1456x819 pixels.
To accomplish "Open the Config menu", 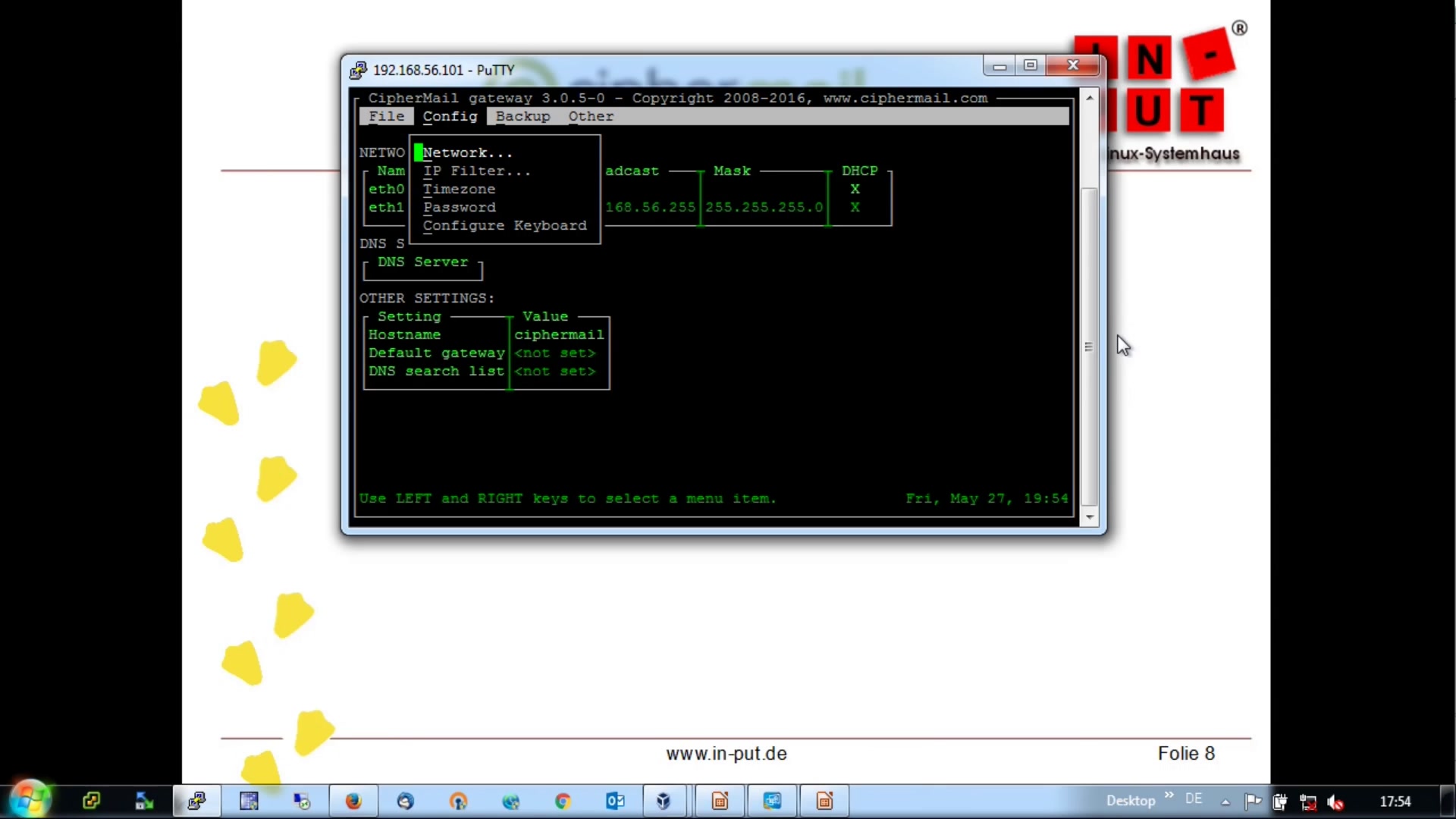I will [x=450, y=116].
